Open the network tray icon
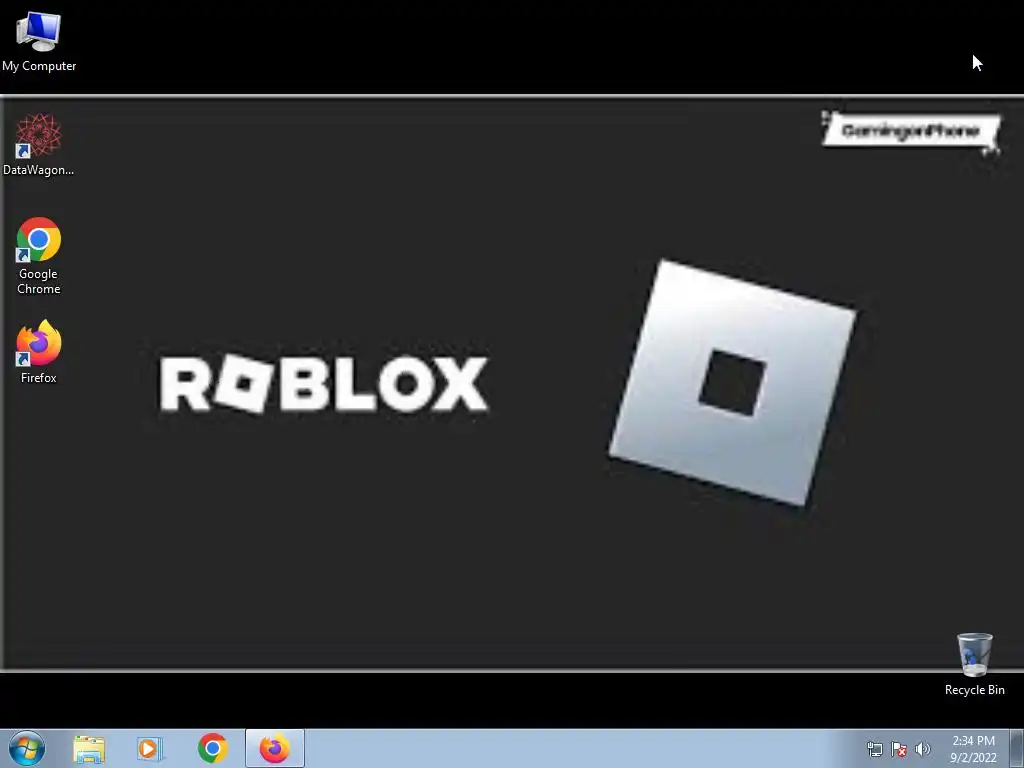The height and width of the screenshot is (768, 1024). point(874,749)
